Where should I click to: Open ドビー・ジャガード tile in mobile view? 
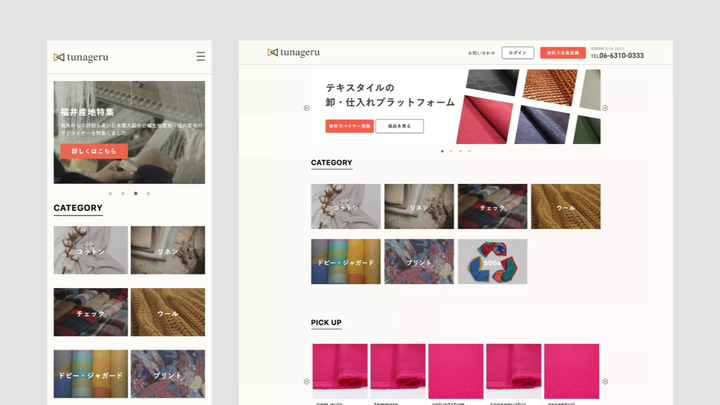[x=91, y=374]
